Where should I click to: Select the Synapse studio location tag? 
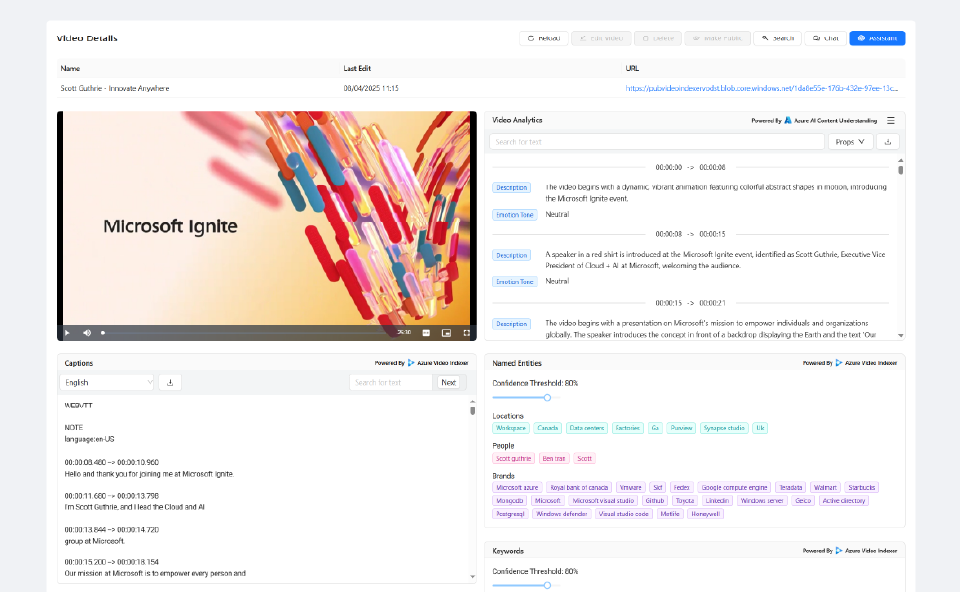click(x=724, y=428)
